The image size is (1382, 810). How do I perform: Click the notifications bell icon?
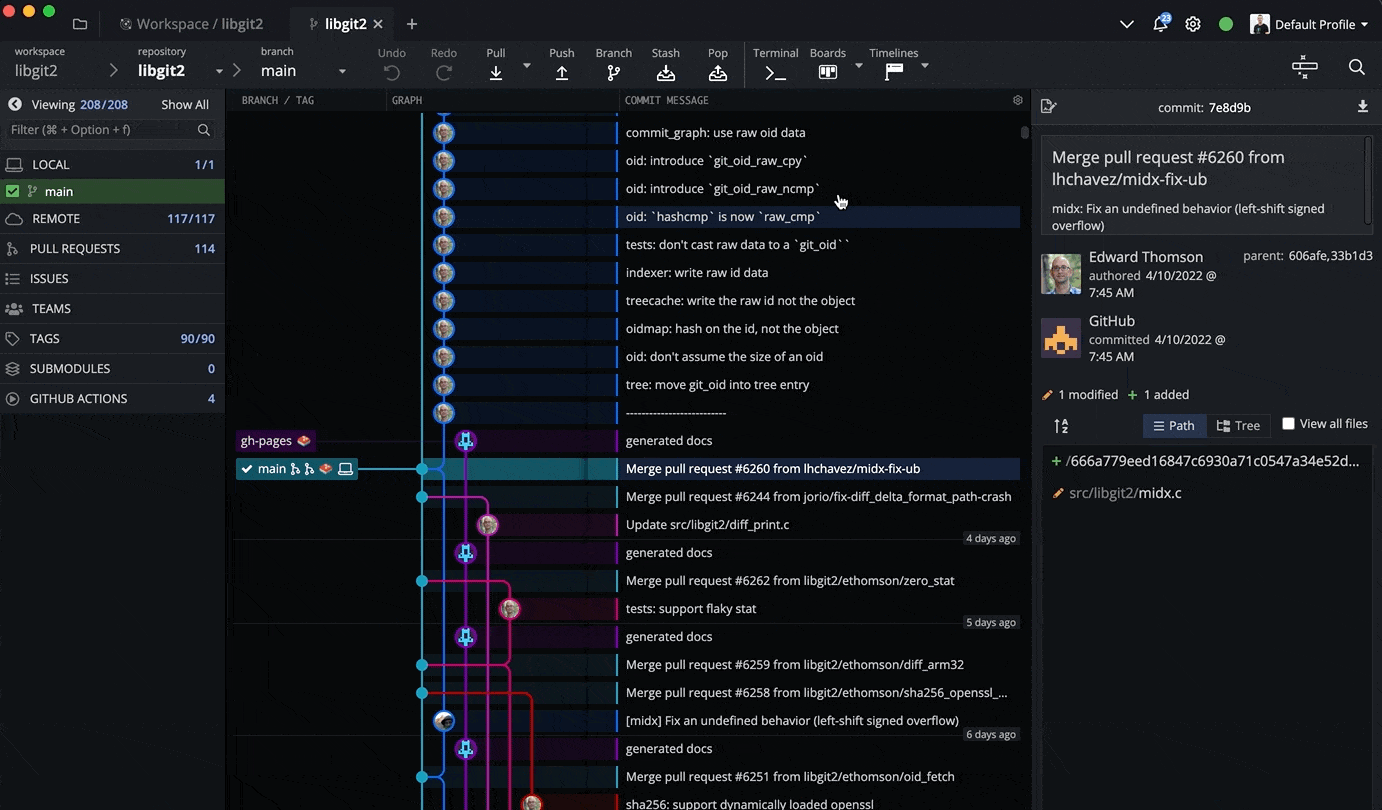pyautogui.click(x=1160, y=24)
